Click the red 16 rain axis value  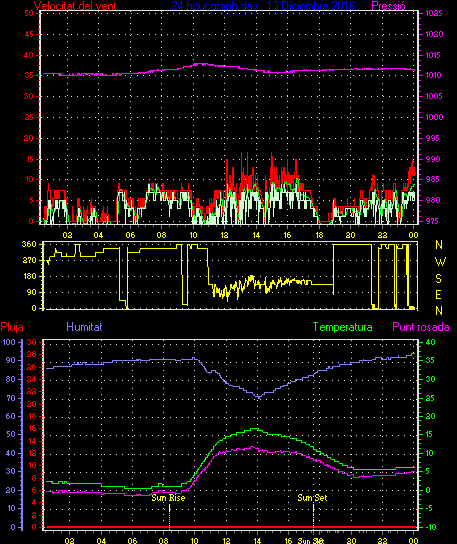32,428
